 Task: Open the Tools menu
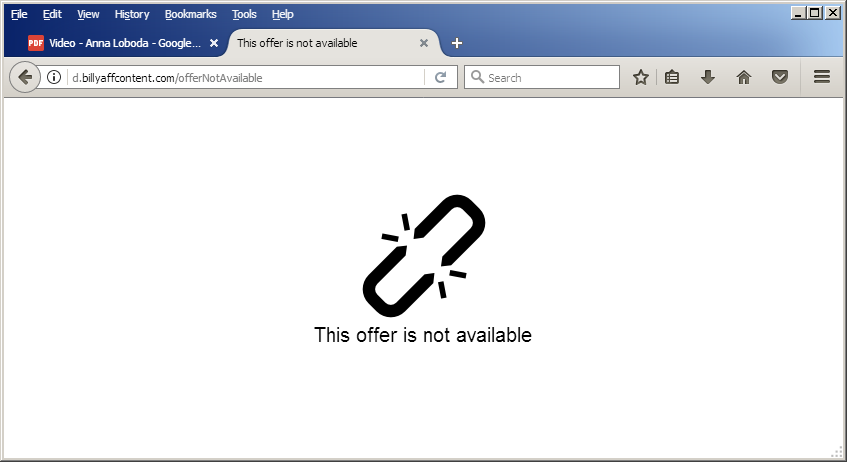click(x=244, y=14)
